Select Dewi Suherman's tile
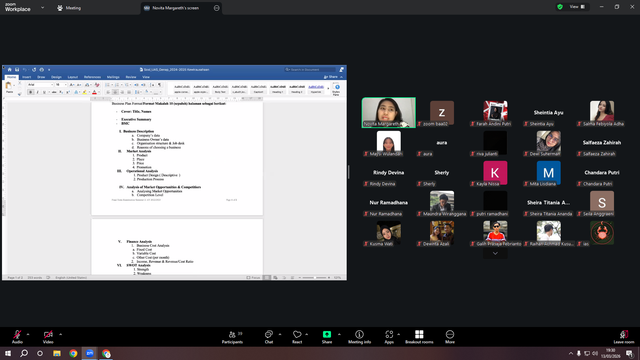The height and width of the screenshot is (360, 640). point(548,143)
